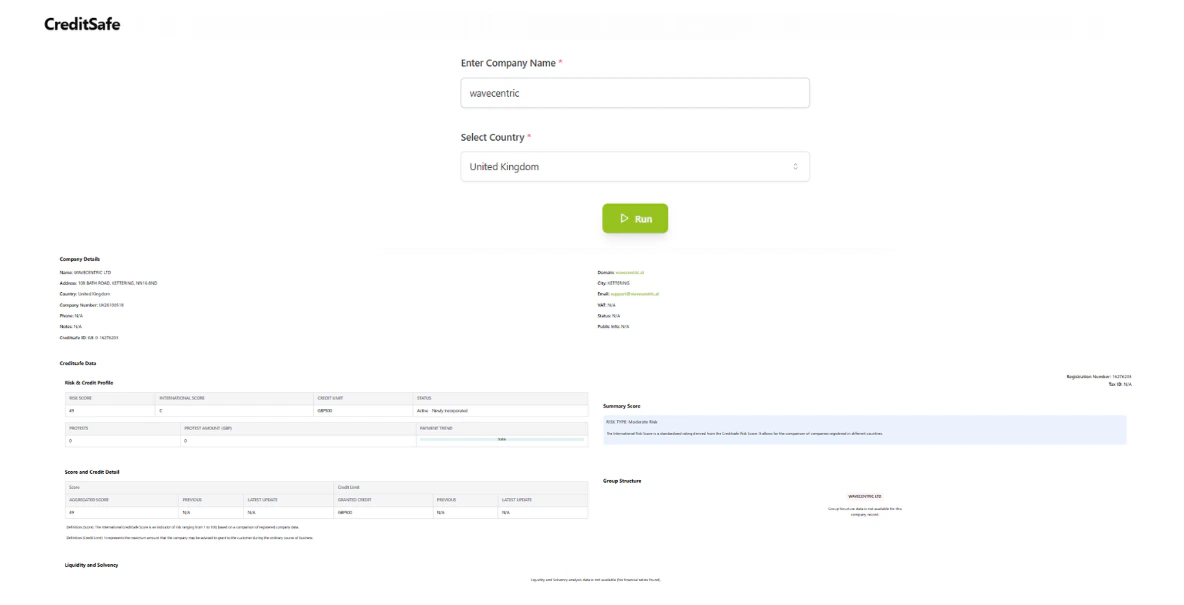The width and height of the screenshot is (1184, 605).
Task: Click the Payment Trend progress bar
Action: [500, 439]
